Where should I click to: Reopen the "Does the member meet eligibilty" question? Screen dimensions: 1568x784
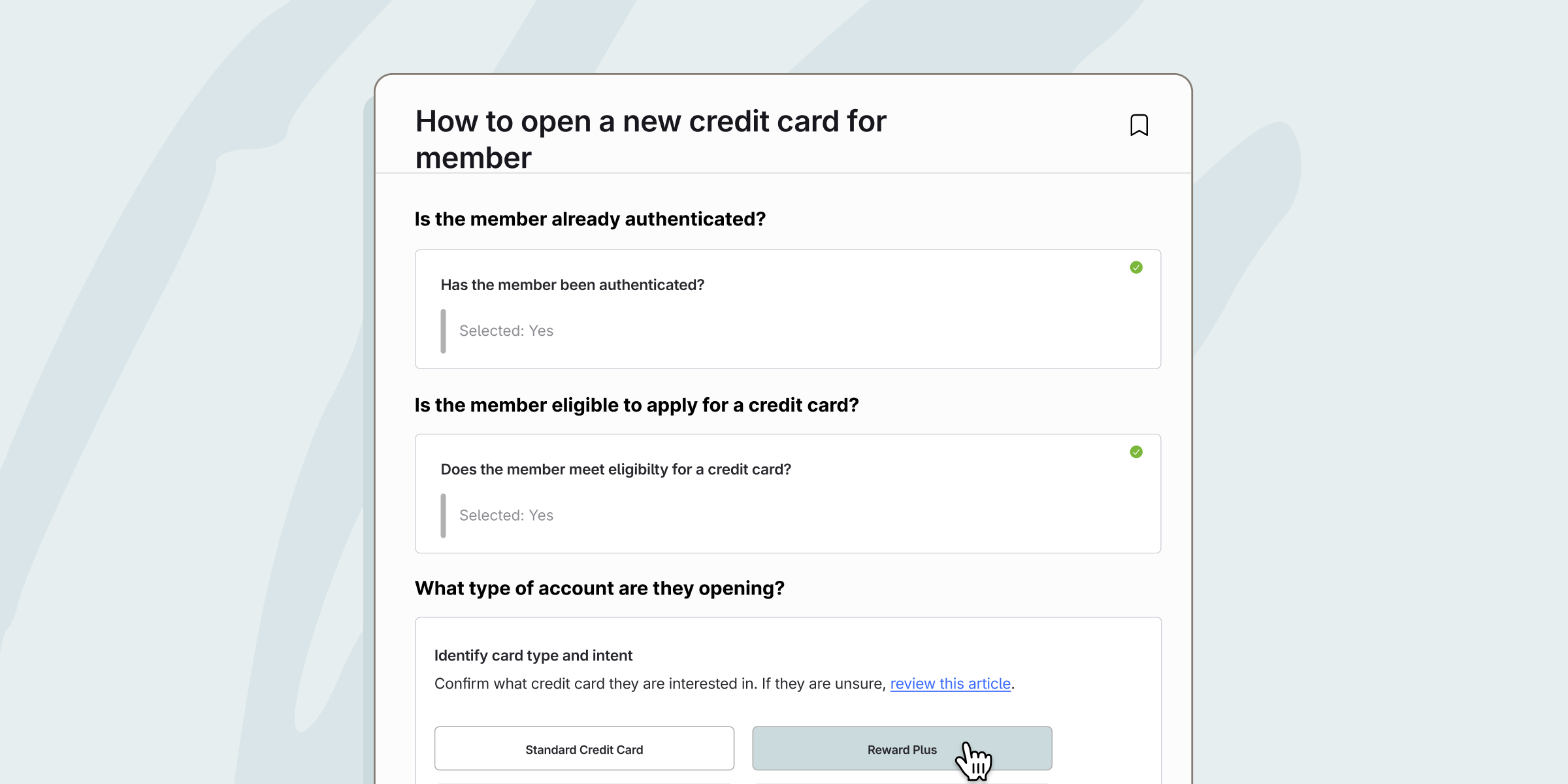point(615,470)
